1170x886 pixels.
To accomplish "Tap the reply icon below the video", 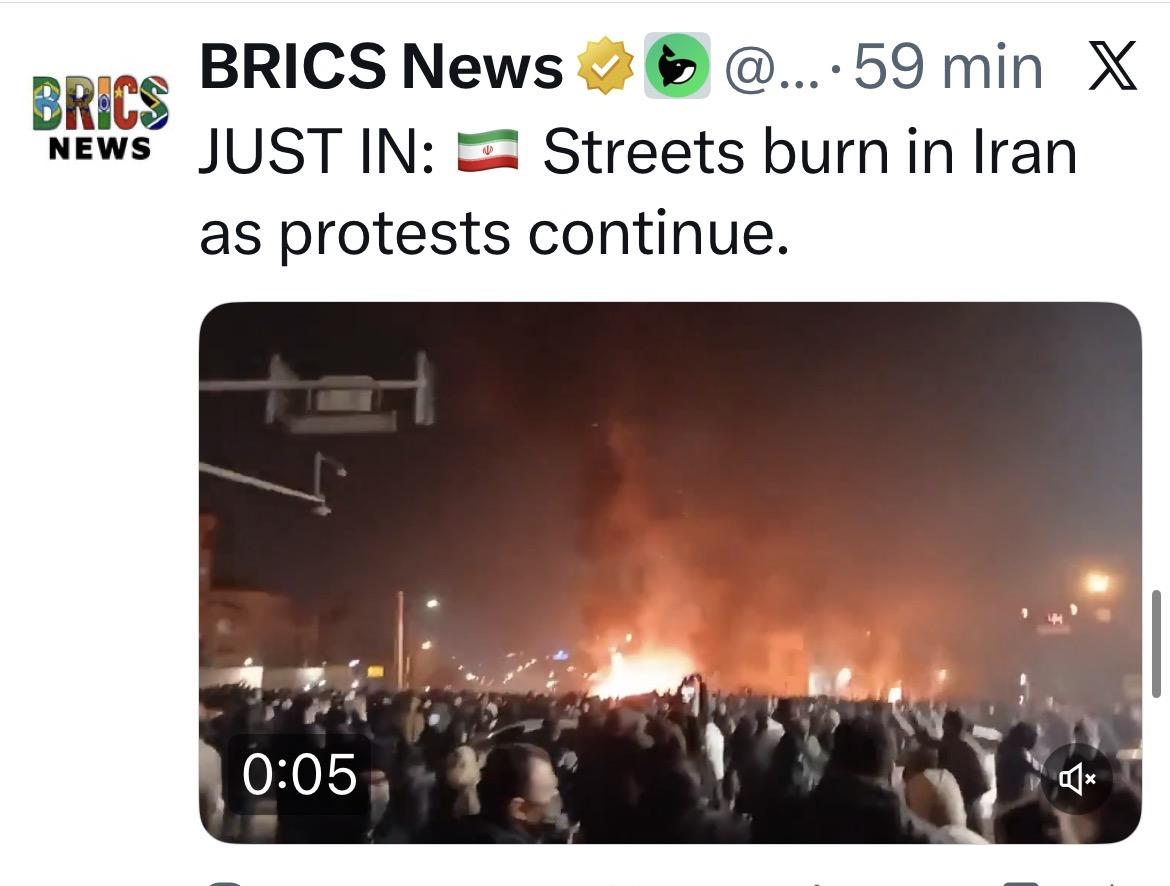I will coord(224,883).
